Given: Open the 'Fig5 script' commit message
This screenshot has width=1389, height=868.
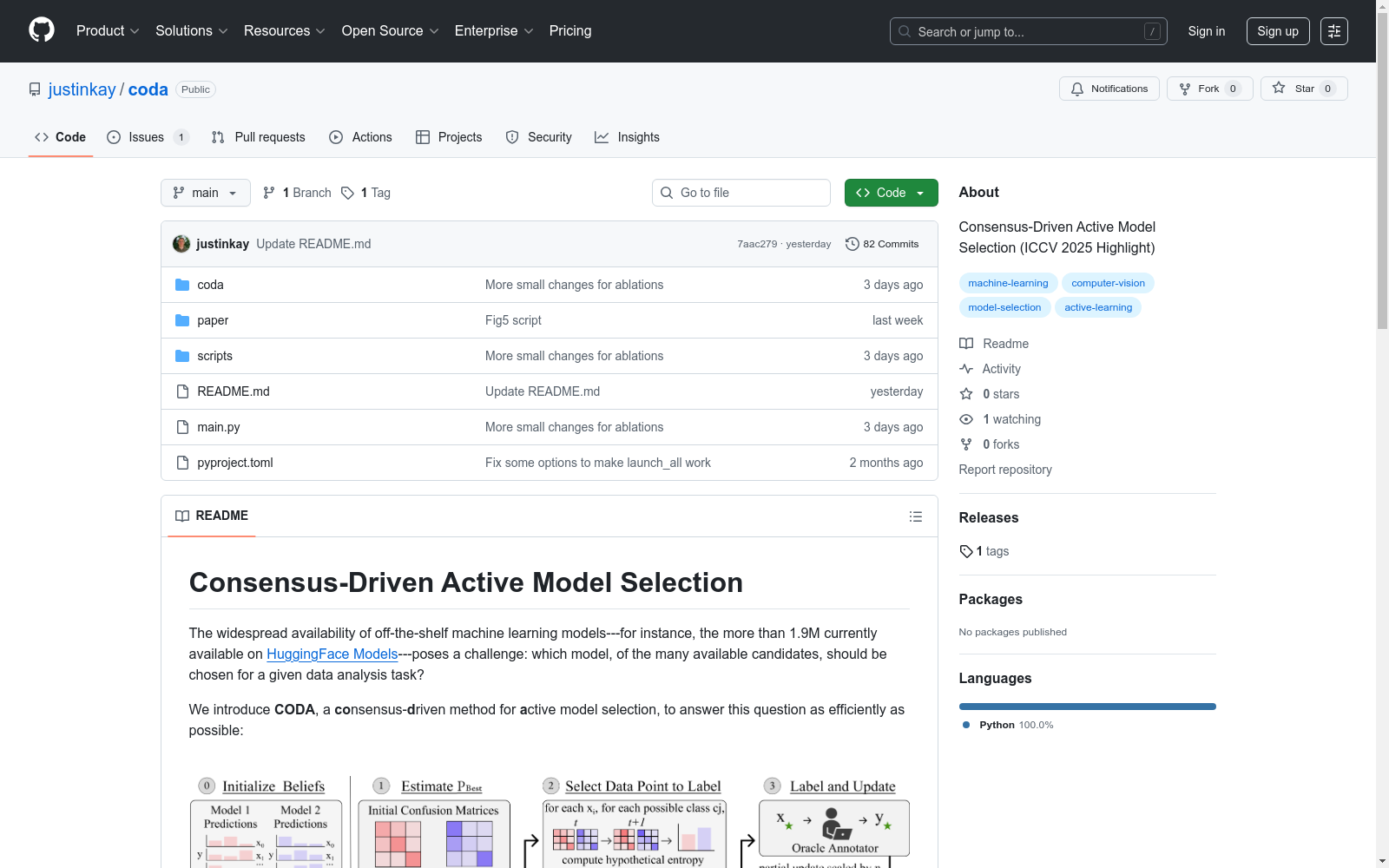Looking at the screenshot, I should pos(513,320).
